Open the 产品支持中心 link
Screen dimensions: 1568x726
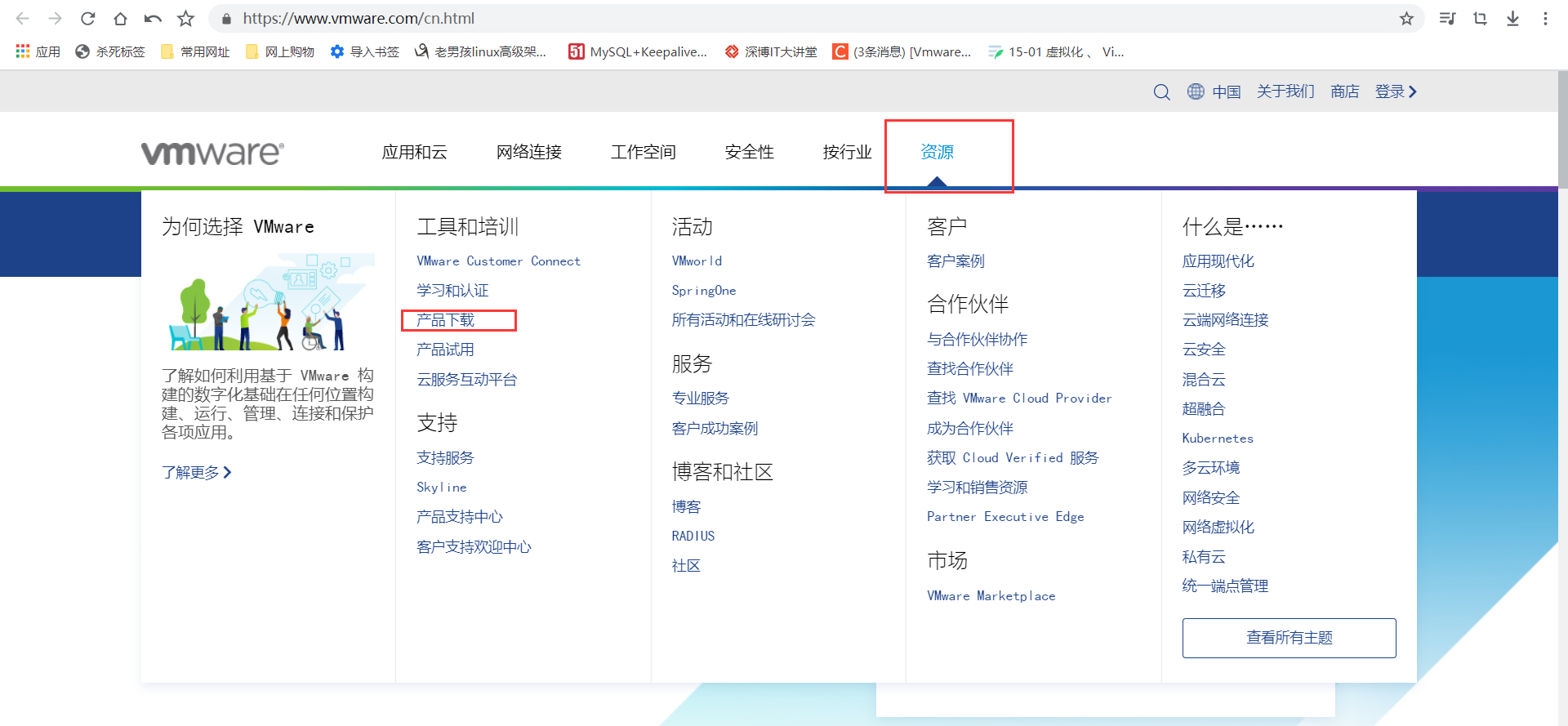[460, 517]
